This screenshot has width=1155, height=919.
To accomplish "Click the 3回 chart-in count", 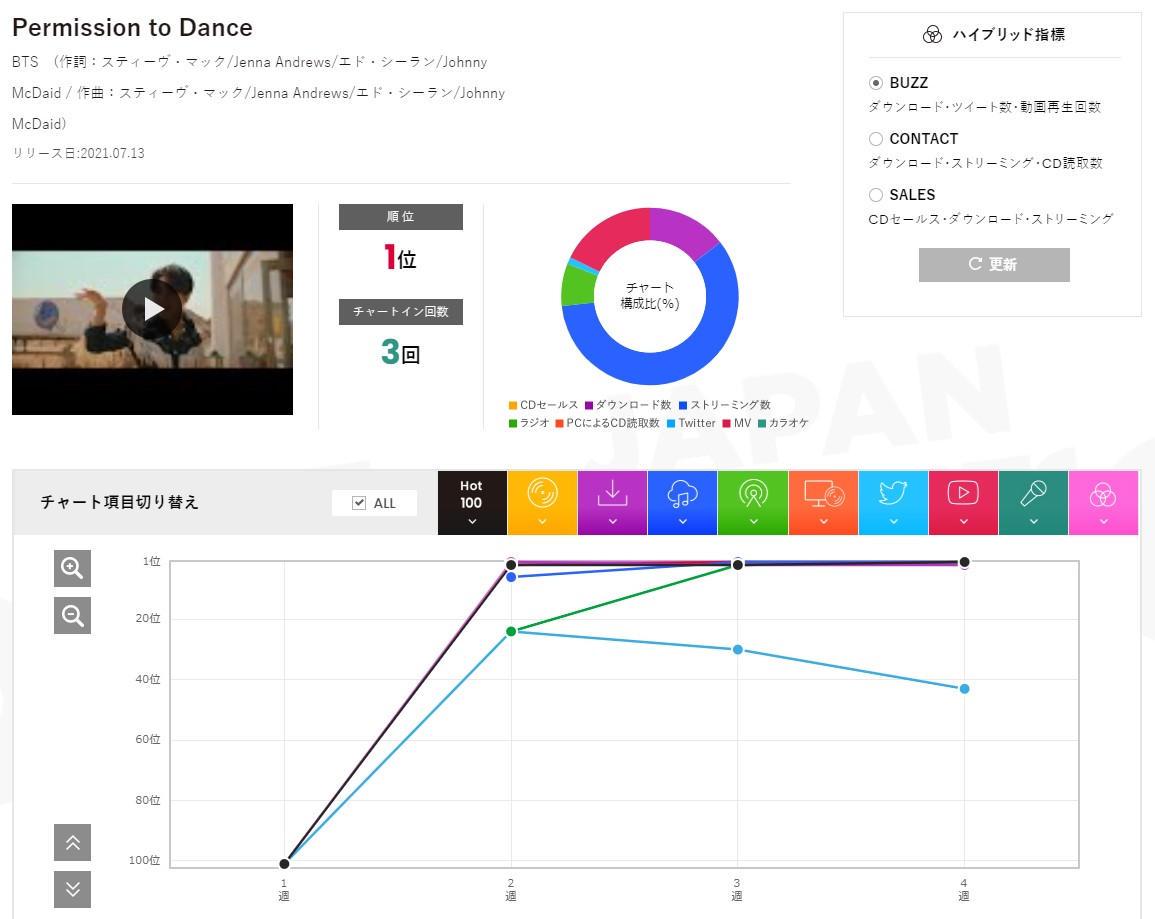I will point(401,352).
